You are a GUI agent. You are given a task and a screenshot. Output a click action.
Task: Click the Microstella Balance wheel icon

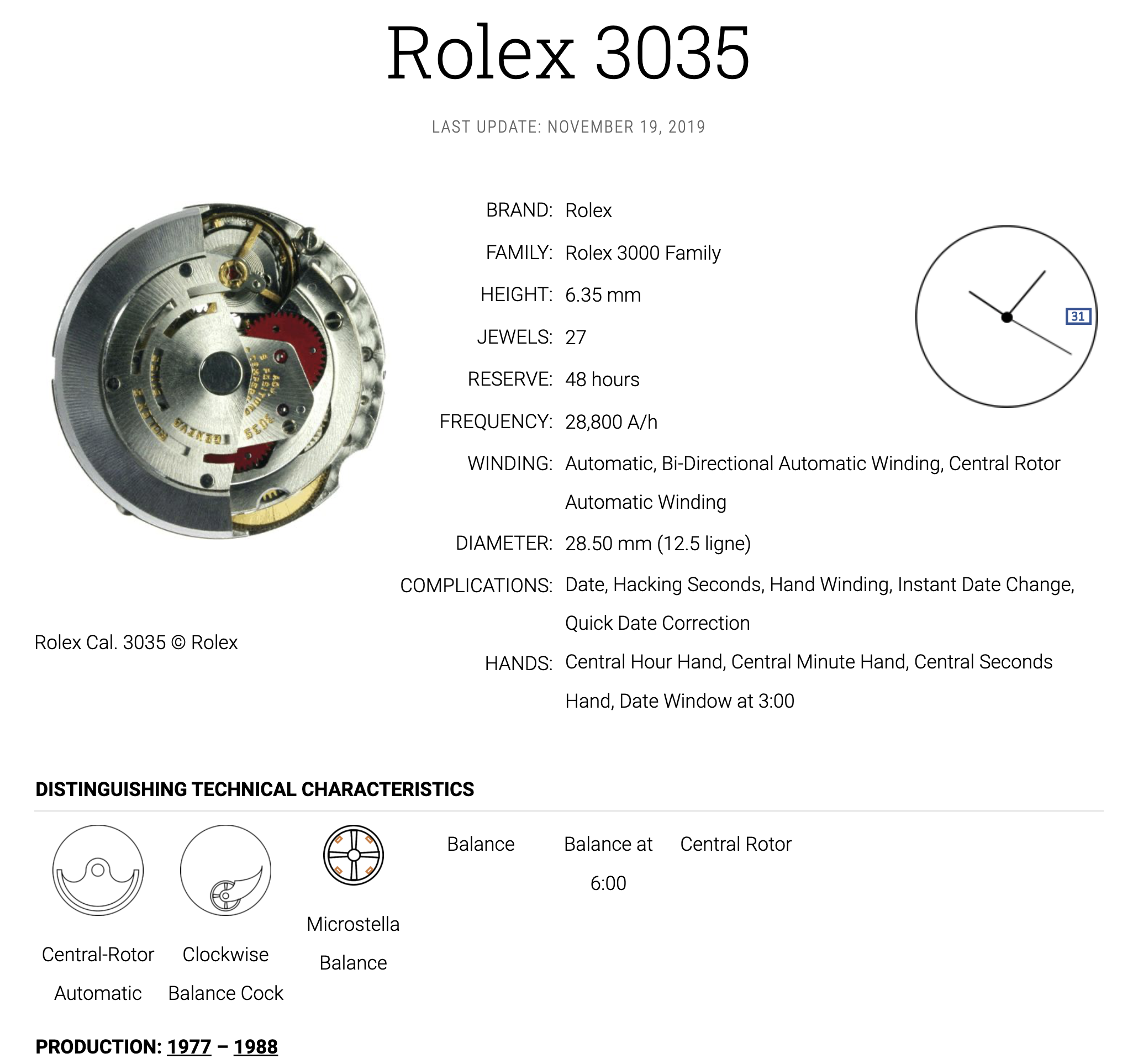(x=353, y=855)
